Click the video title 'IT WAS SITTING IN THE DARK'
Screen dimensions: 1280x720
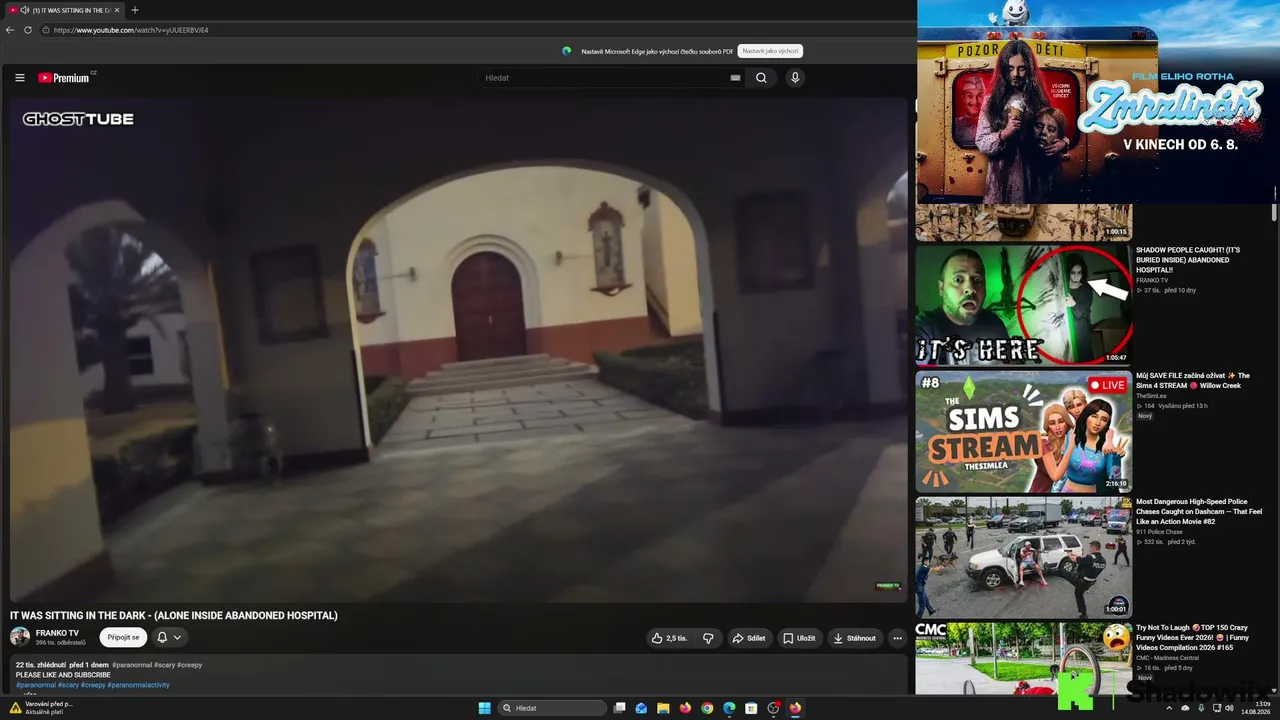coord(174,615)
